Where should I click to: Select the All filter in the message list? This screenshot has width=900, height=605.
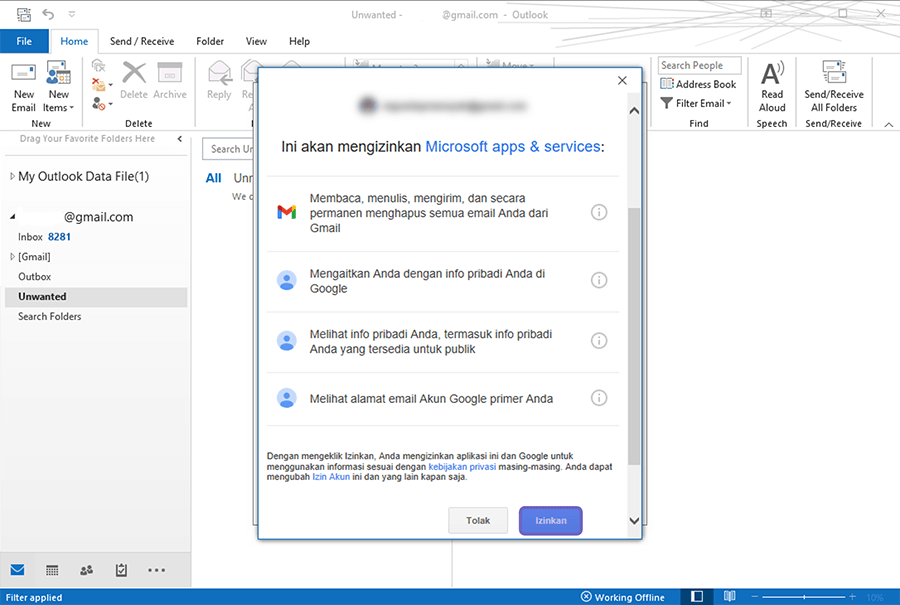coord(214,179)
